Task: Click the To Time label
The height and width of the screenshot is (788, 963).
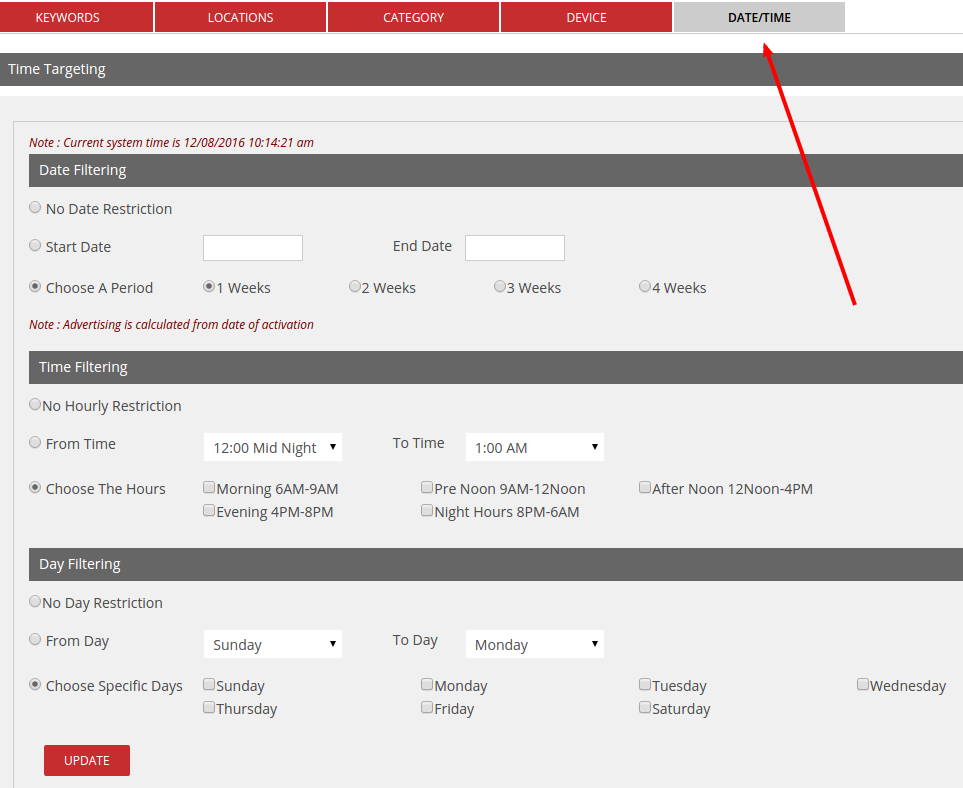Action: point(418,443)
